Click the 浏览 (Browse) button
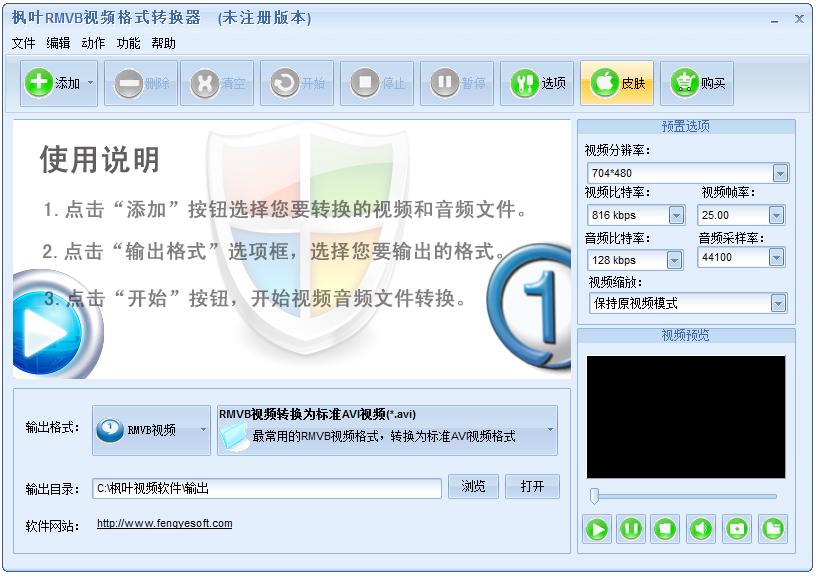The height and width of the screenshot is (578, 819). pyautogui.click(x=473, y=488)
